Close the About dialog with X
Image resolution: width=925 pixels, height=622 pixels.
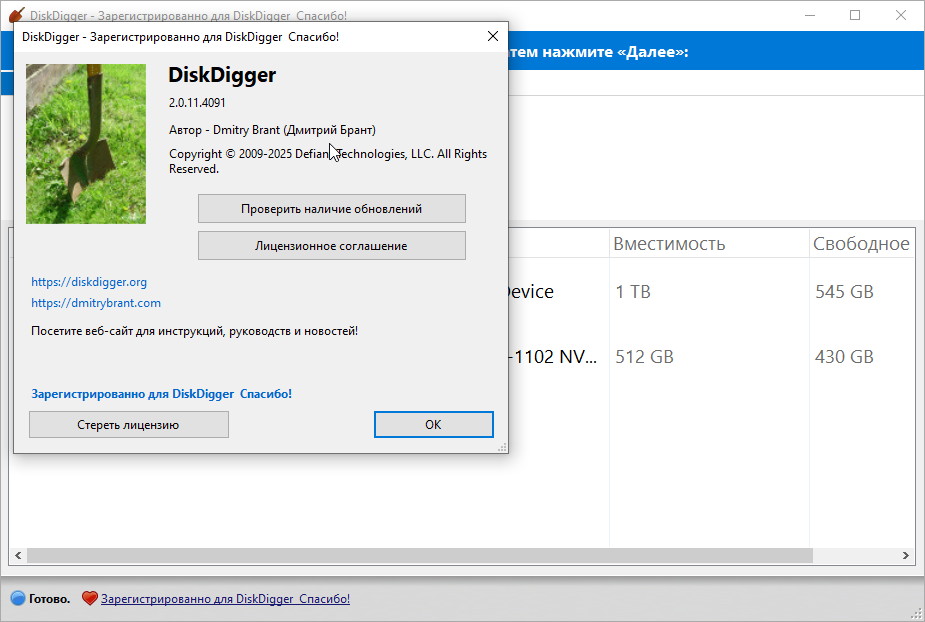pos(493,37)
